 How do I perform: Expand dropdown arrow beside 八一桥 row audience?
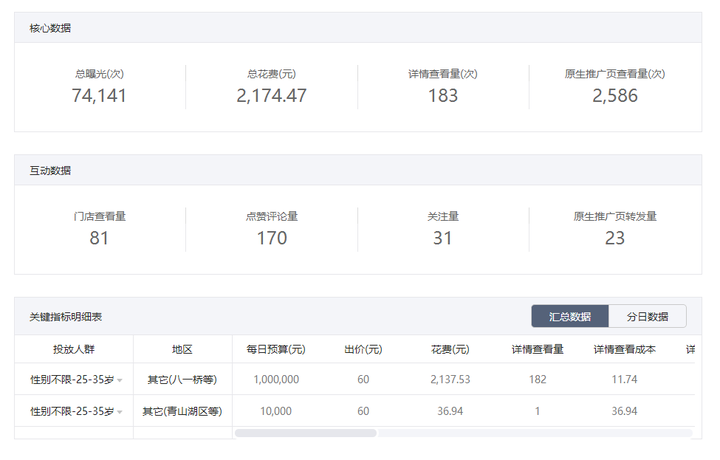click(x=120, y=380)
